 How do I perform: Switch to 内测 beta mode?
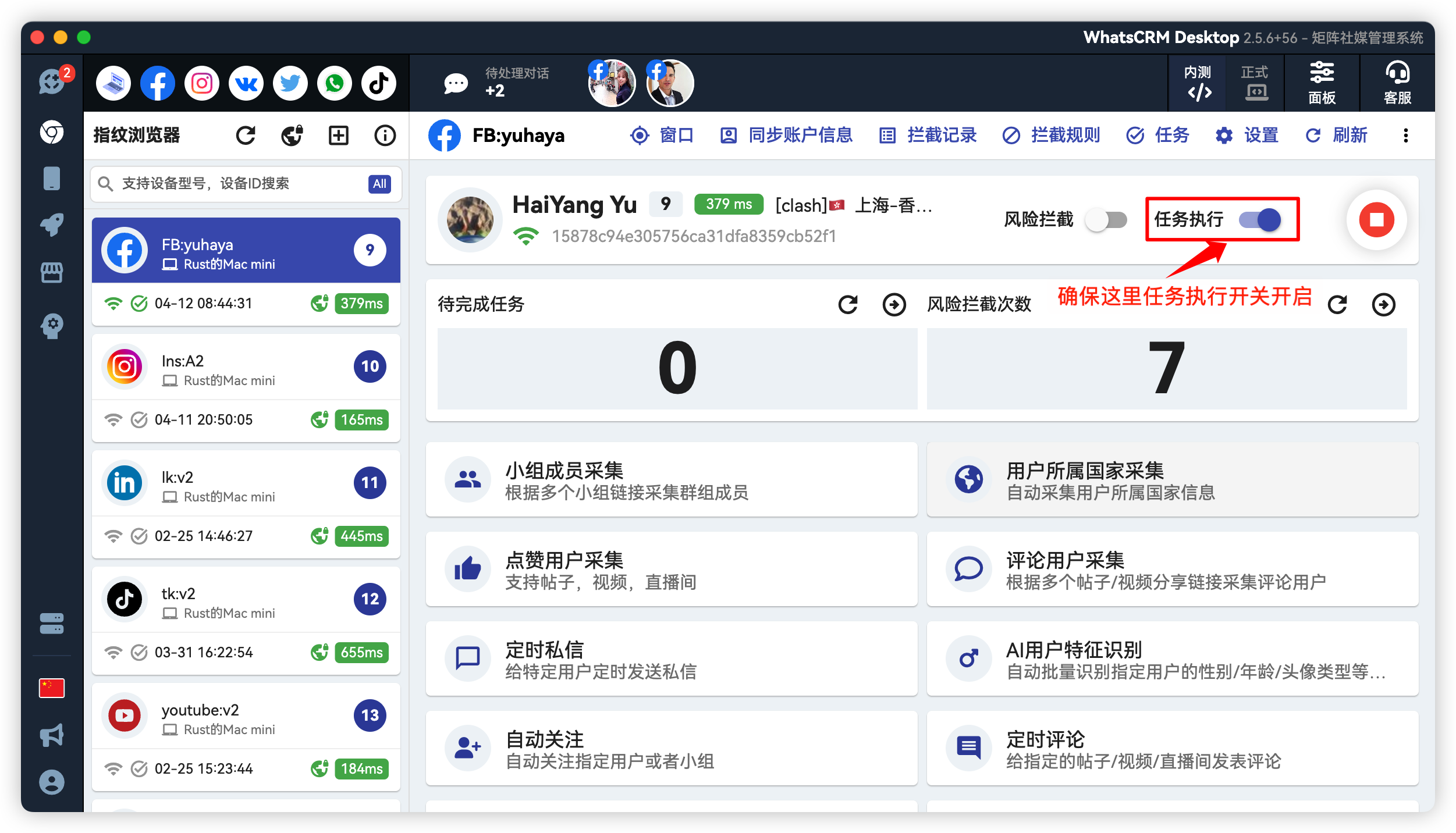point(1198,83)
